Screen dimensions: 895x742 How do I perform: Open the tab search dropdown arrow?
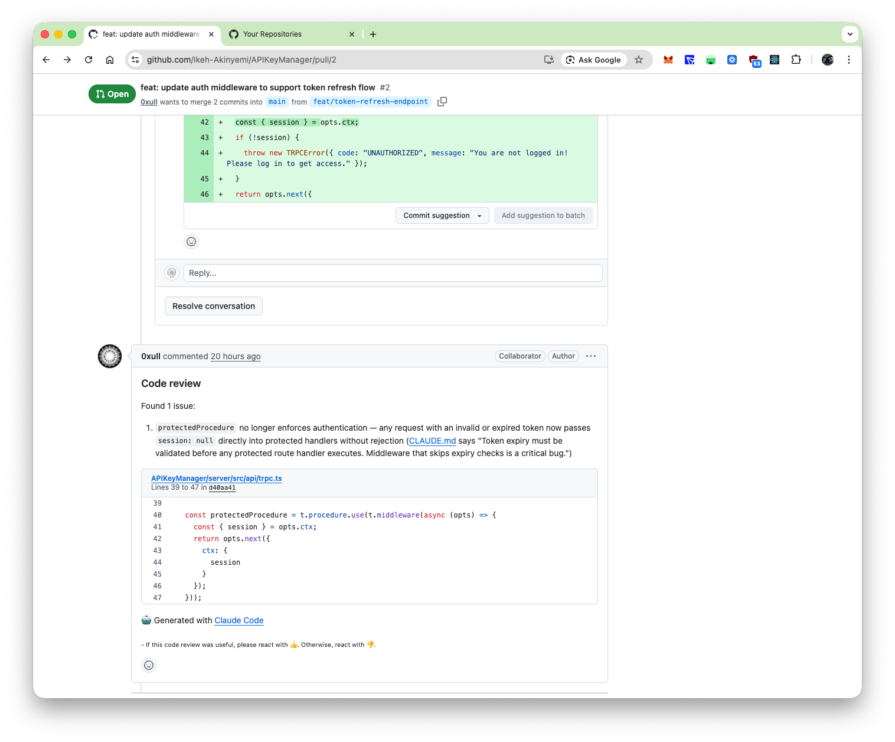[849, 34]
